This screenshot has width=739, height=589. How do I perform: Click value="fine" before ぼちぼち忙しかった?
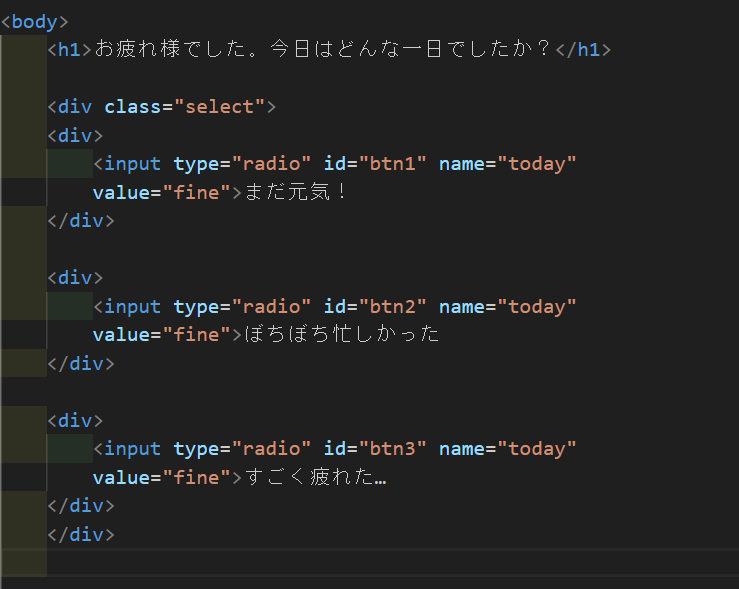(x=162, y=335)
